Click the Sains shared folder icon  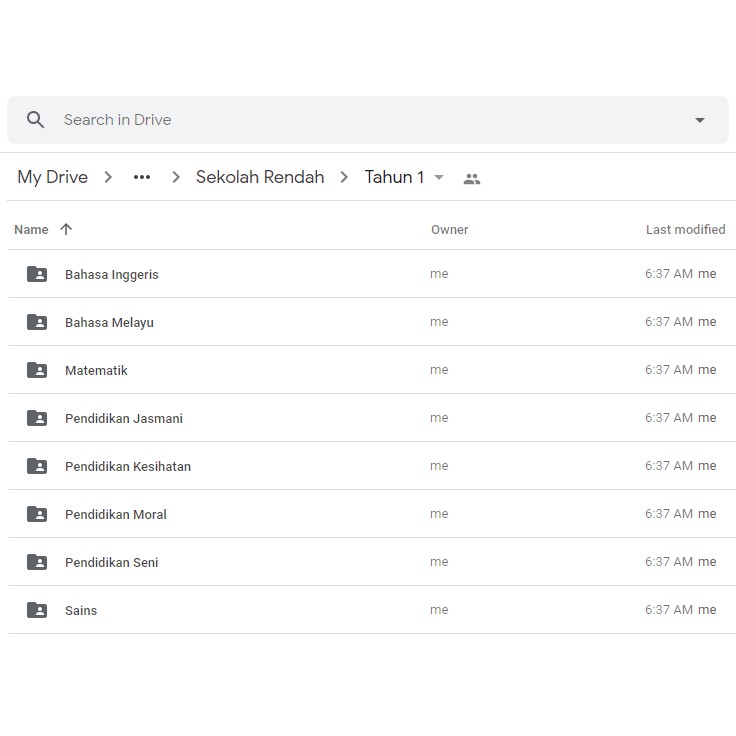point(37,610)
